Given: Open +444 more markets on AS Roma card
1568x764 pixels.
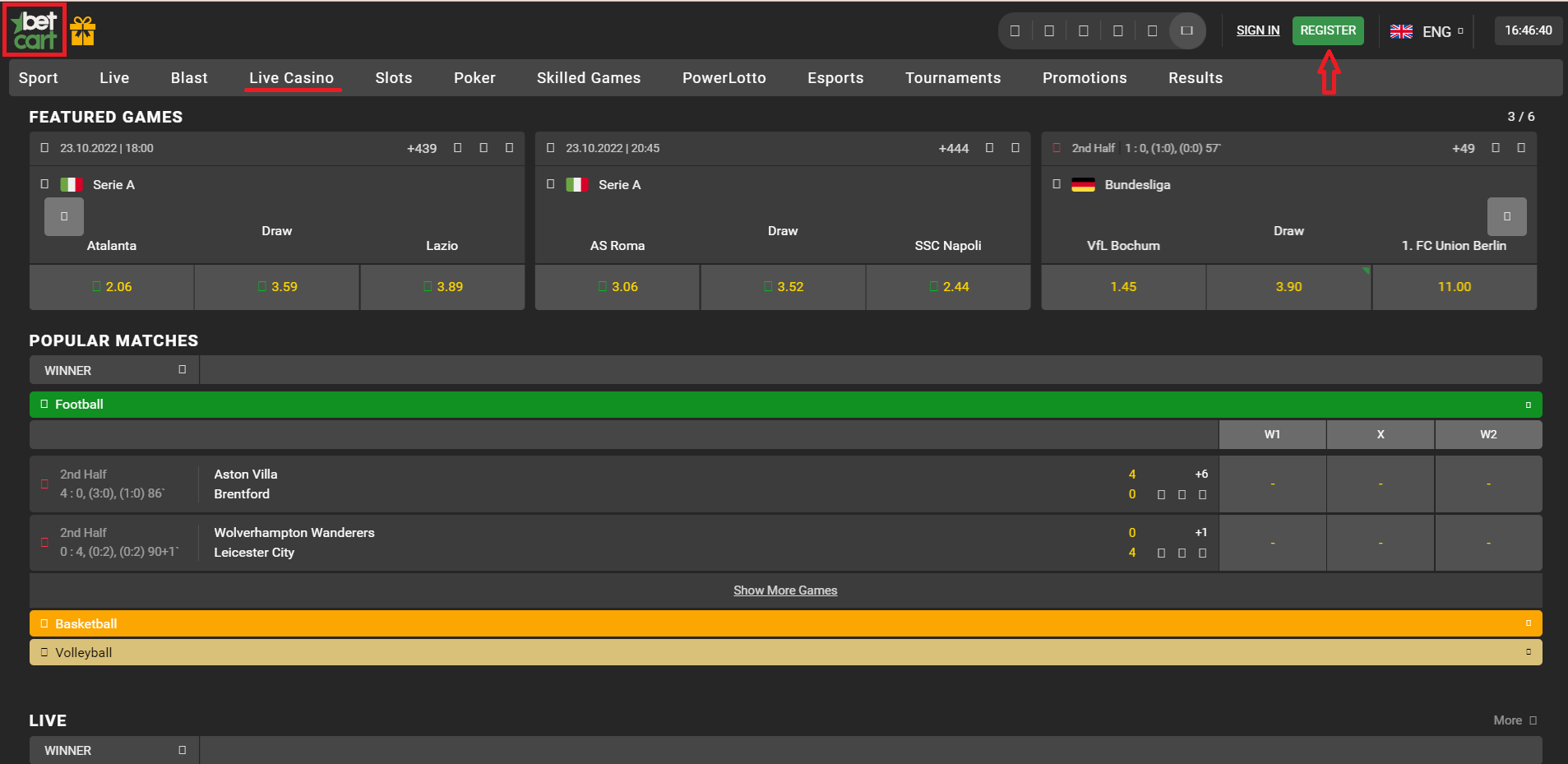Looking at the screenshot, I should 954,149.
